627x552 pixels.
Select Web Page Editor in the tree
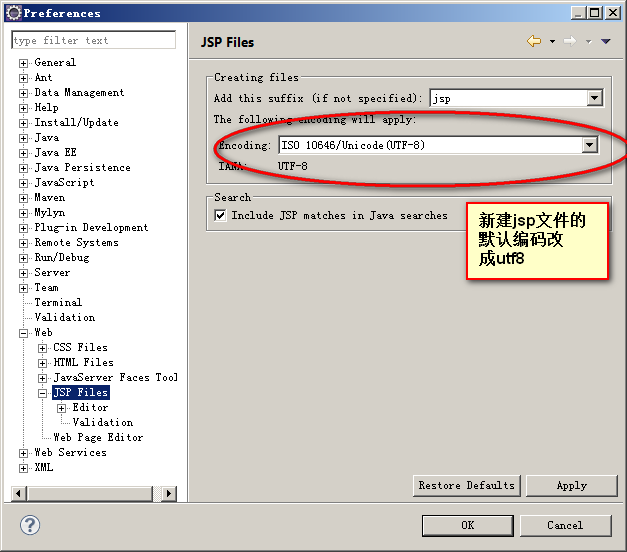pyautogui.click(x=97, y=437)
